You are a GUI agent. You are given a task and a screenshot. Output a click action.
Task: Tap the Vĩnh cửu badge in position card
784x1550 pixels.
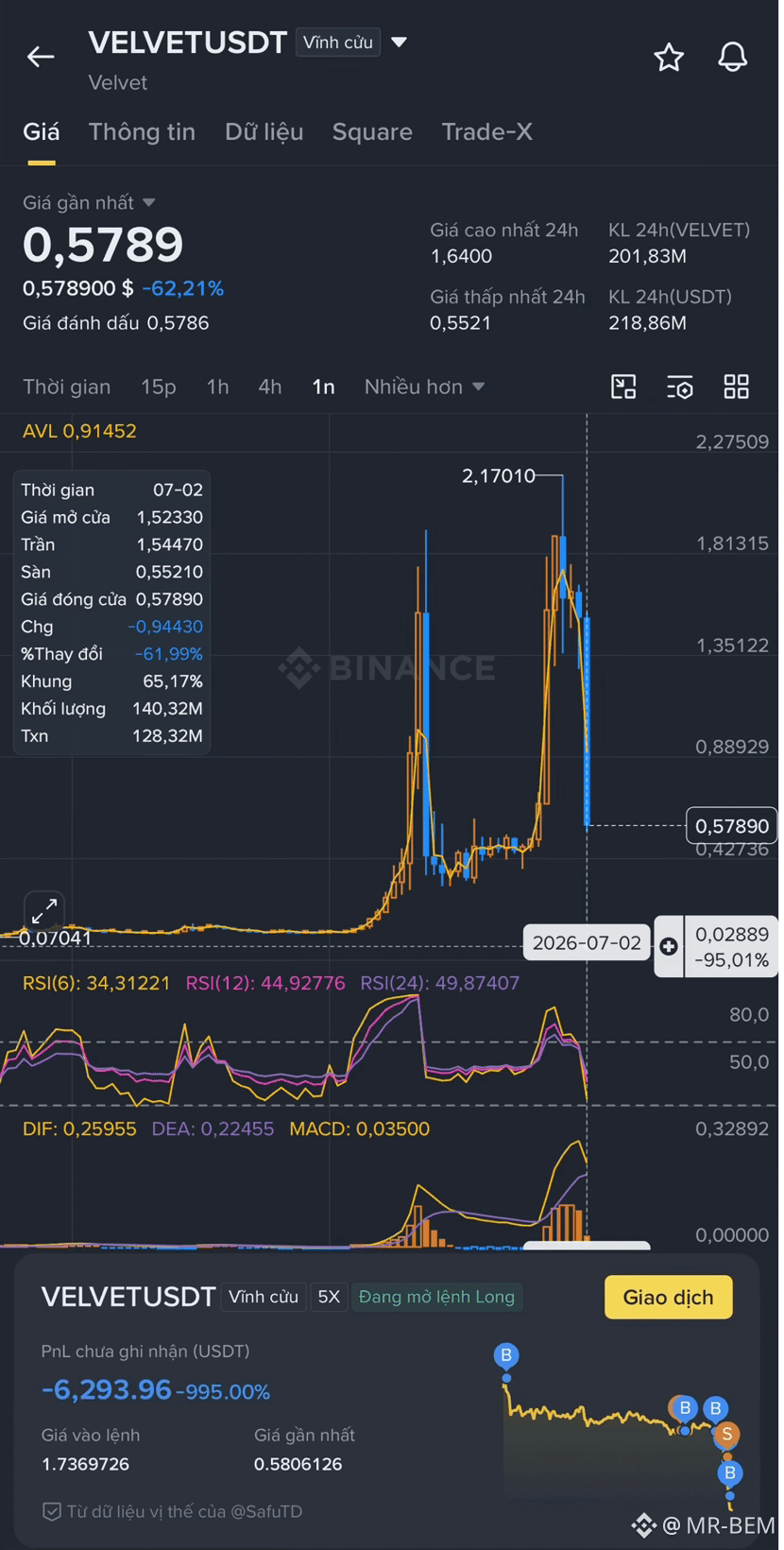tap(263, 1297)
